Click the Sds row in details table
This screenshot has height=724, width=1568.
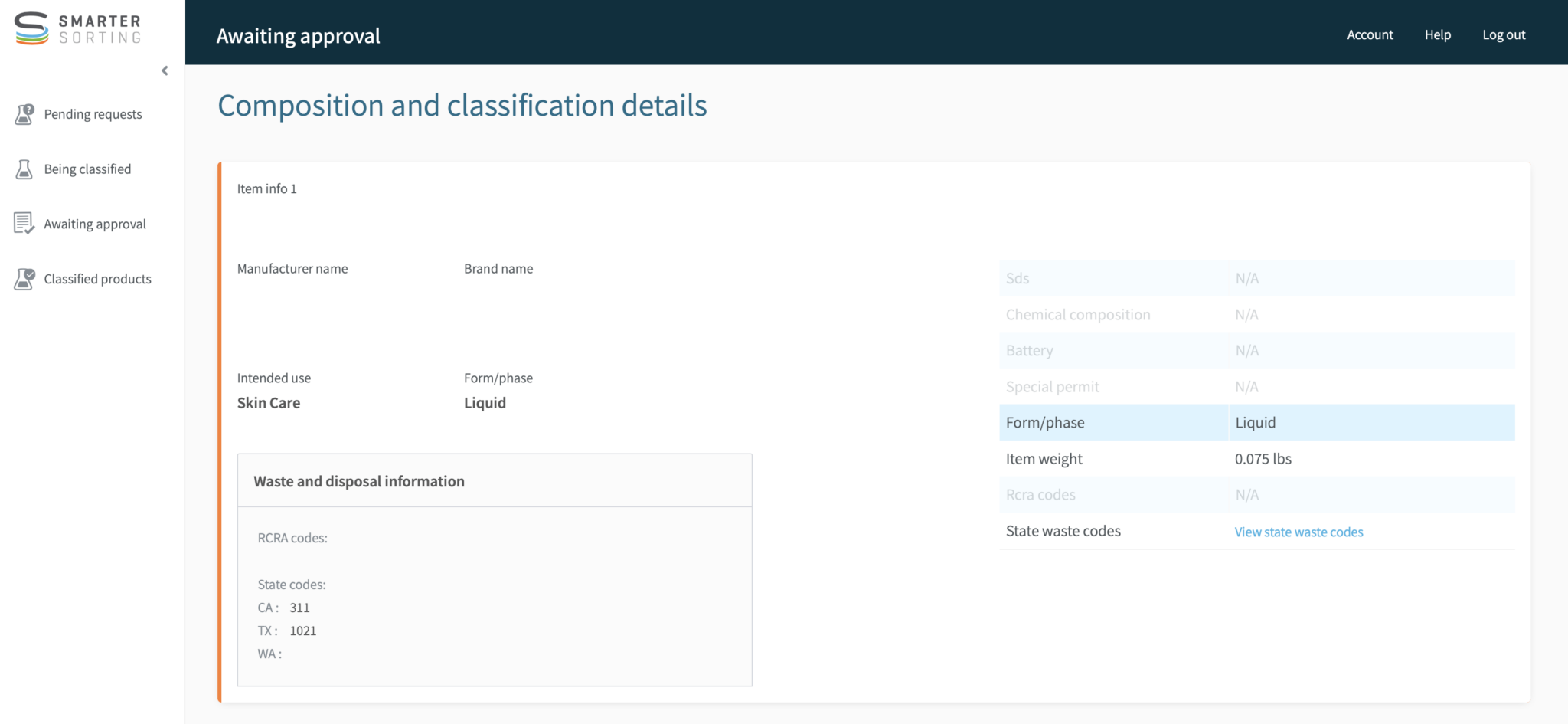[x=1256, y=278]
